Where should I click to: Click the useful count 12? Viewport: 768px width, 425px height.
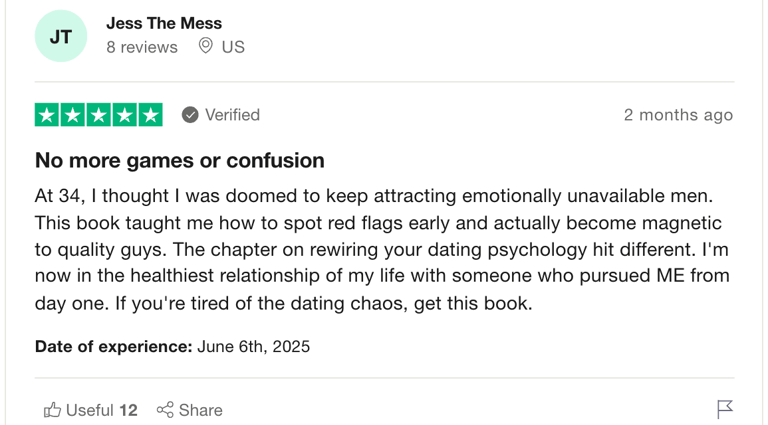pos(128,410)
